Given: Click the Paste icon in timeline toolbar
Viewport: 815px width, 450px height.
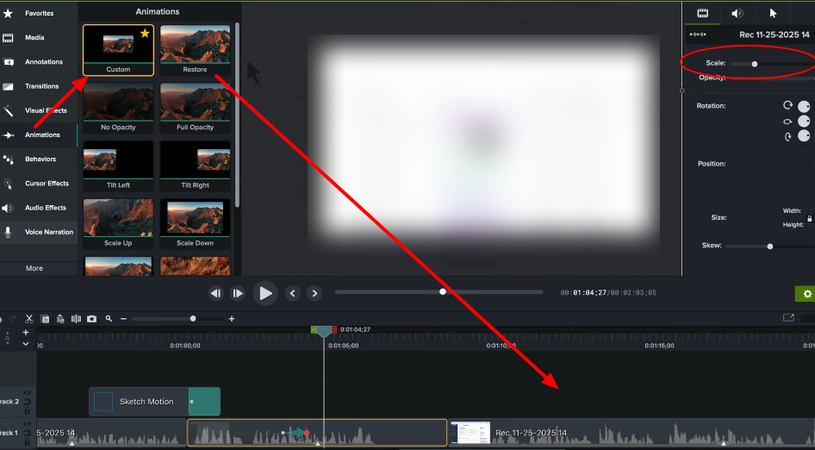Looking at the screenshot, I should [x=60, y=319].
